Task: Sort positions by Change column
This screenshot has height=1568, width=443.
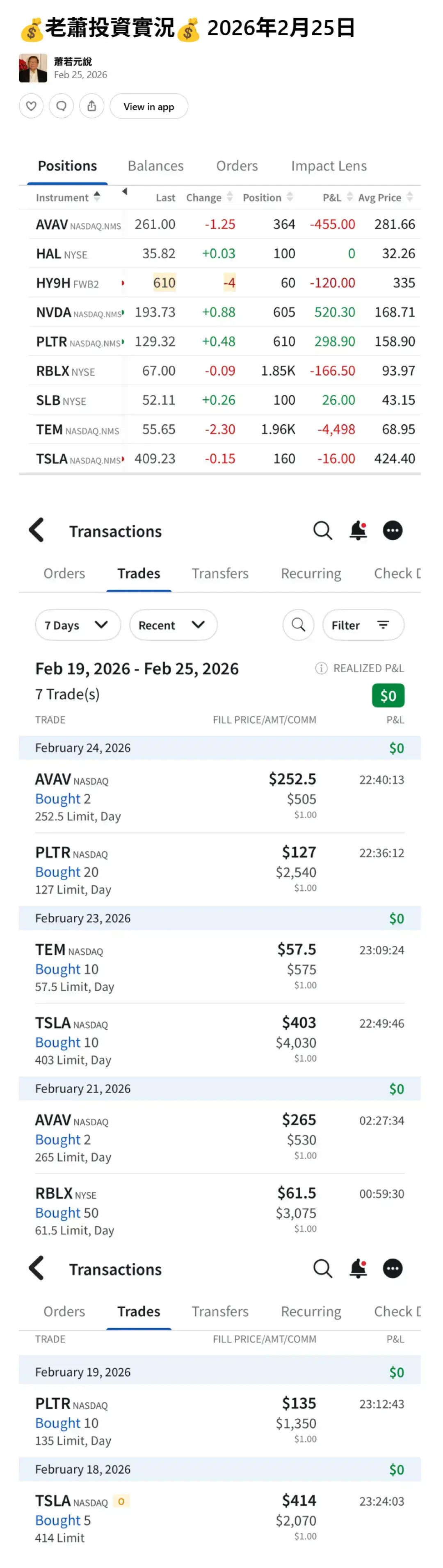Action: tap(230, 197)
